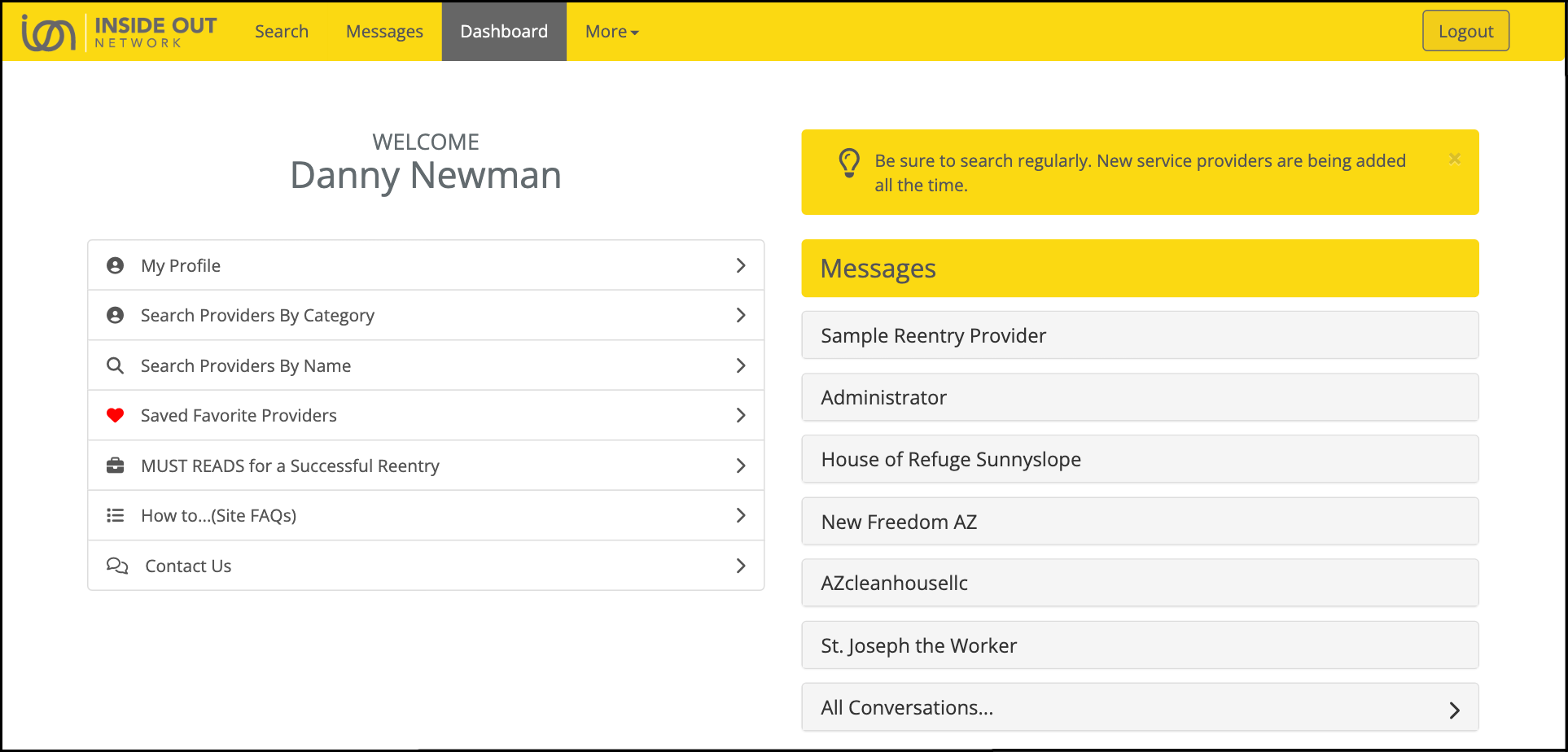The height and width of the screenshot is (752, 1568).
Task: Click the chat bubbles Contact Us icon
Action: click(117, 566)
